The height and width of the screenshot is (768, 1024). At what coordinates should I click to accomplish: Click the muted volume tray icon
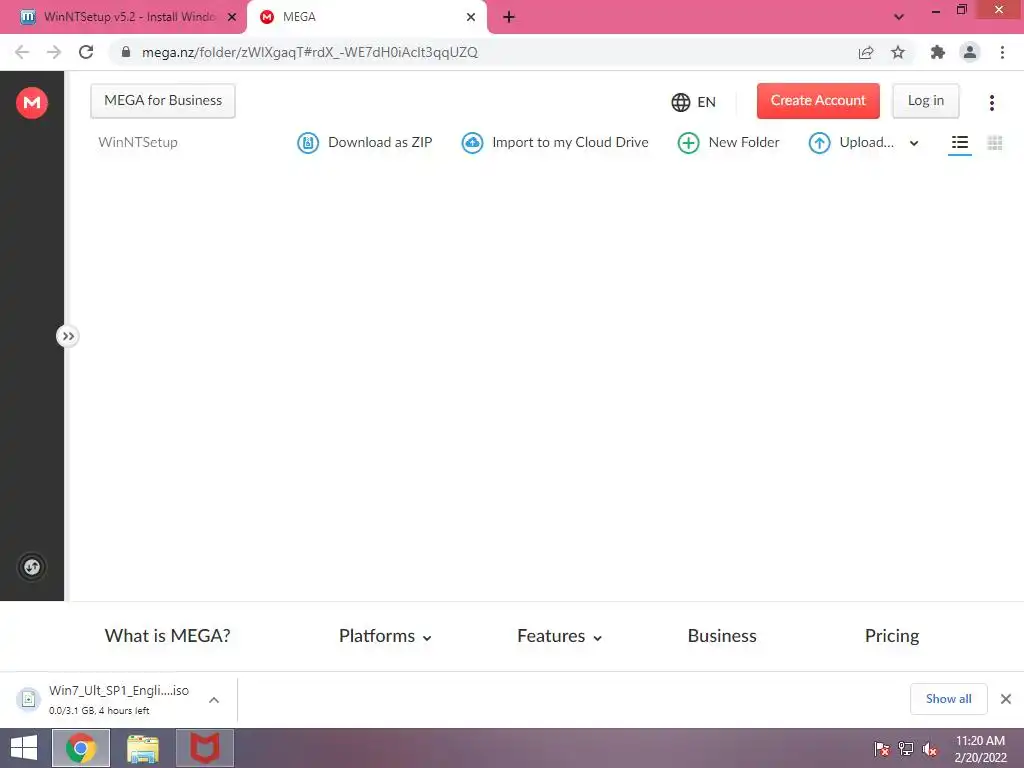pyautogui.click(x=931, y=749)
